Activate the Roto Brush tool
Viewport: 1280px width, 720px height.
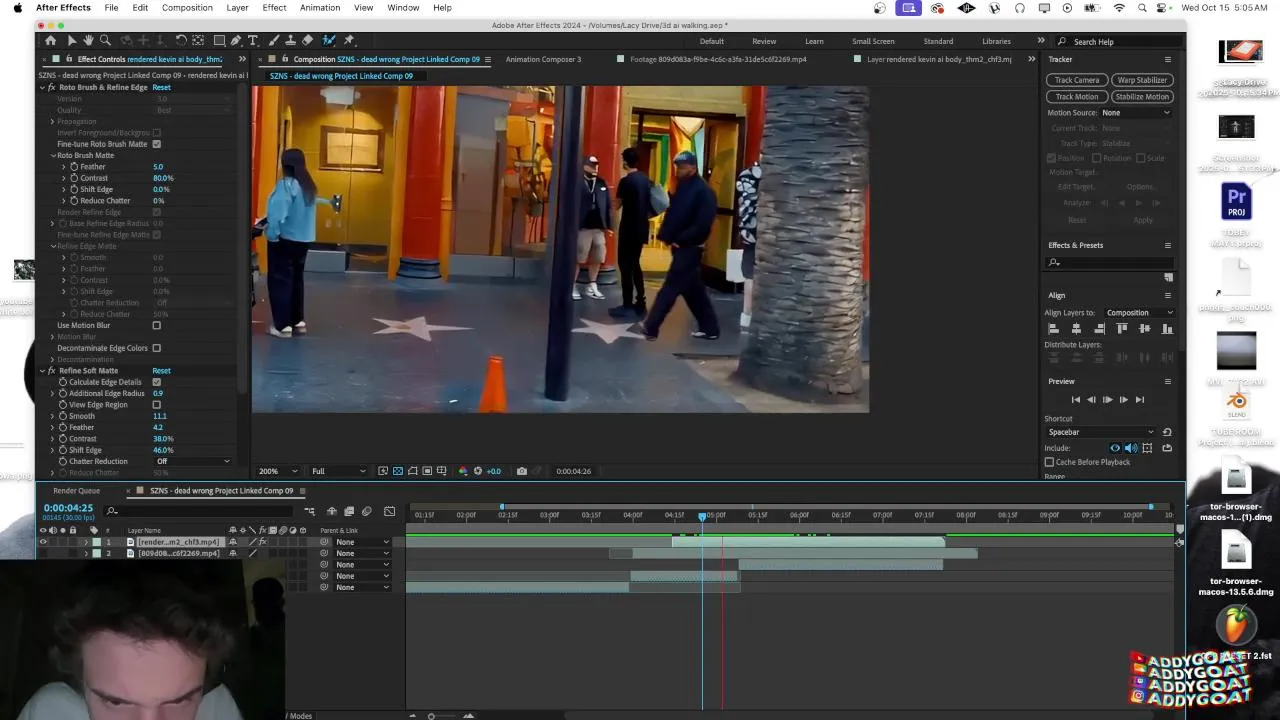pyautogui.click(x=327, y=41)
